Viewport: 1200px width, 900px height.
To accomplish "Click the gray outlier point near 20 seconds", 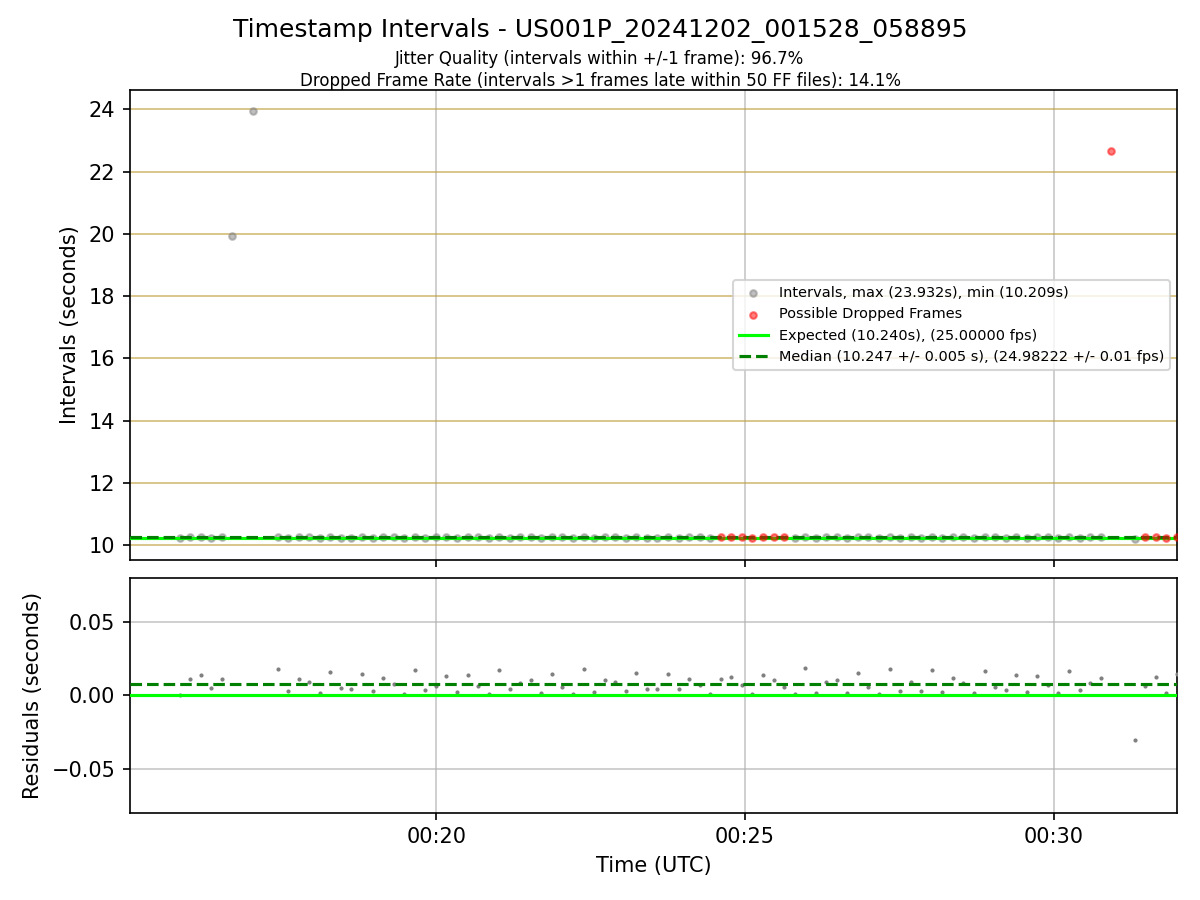I will tap(232, 236).
